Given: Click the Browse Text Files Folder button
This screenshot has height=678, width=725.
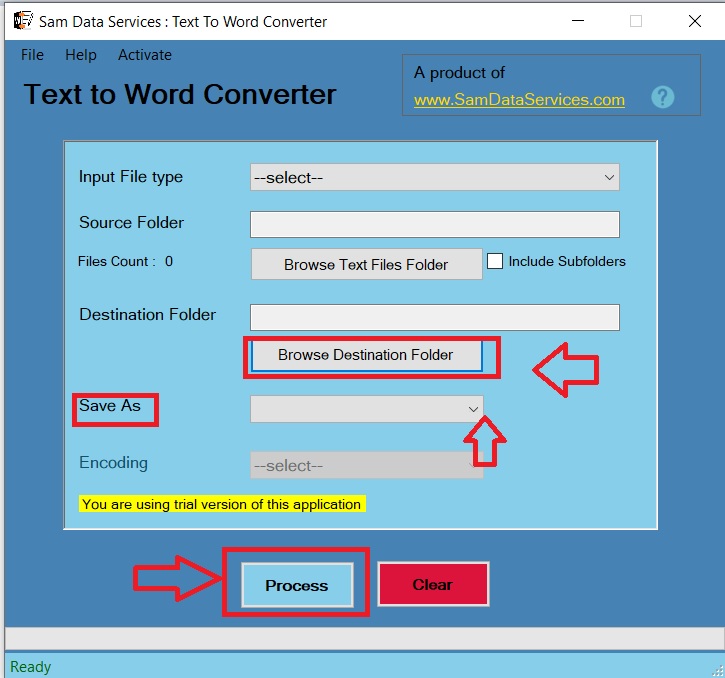Looking at the screenshot, I should click(366, 264).
